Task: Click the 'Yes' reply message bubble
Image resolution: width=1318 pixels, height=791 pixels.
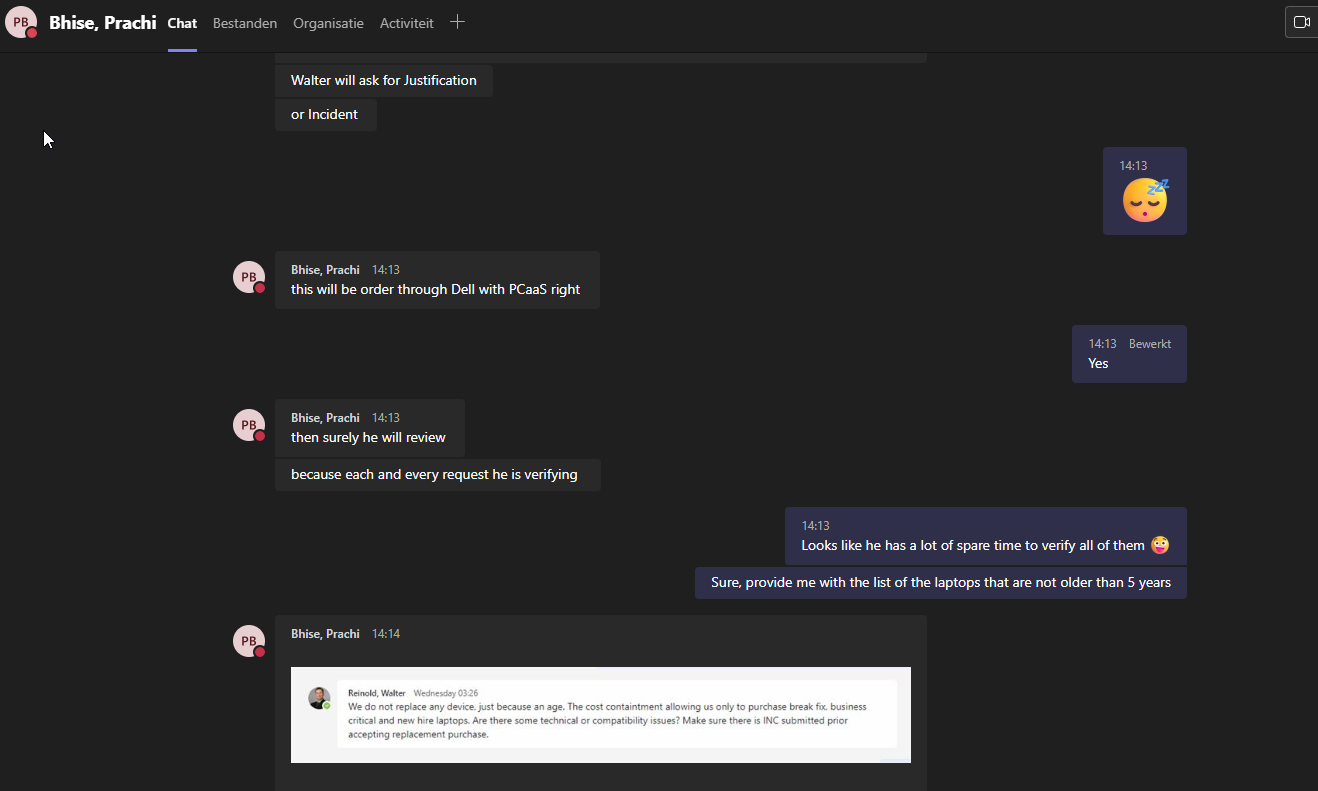Action: 1100,364
